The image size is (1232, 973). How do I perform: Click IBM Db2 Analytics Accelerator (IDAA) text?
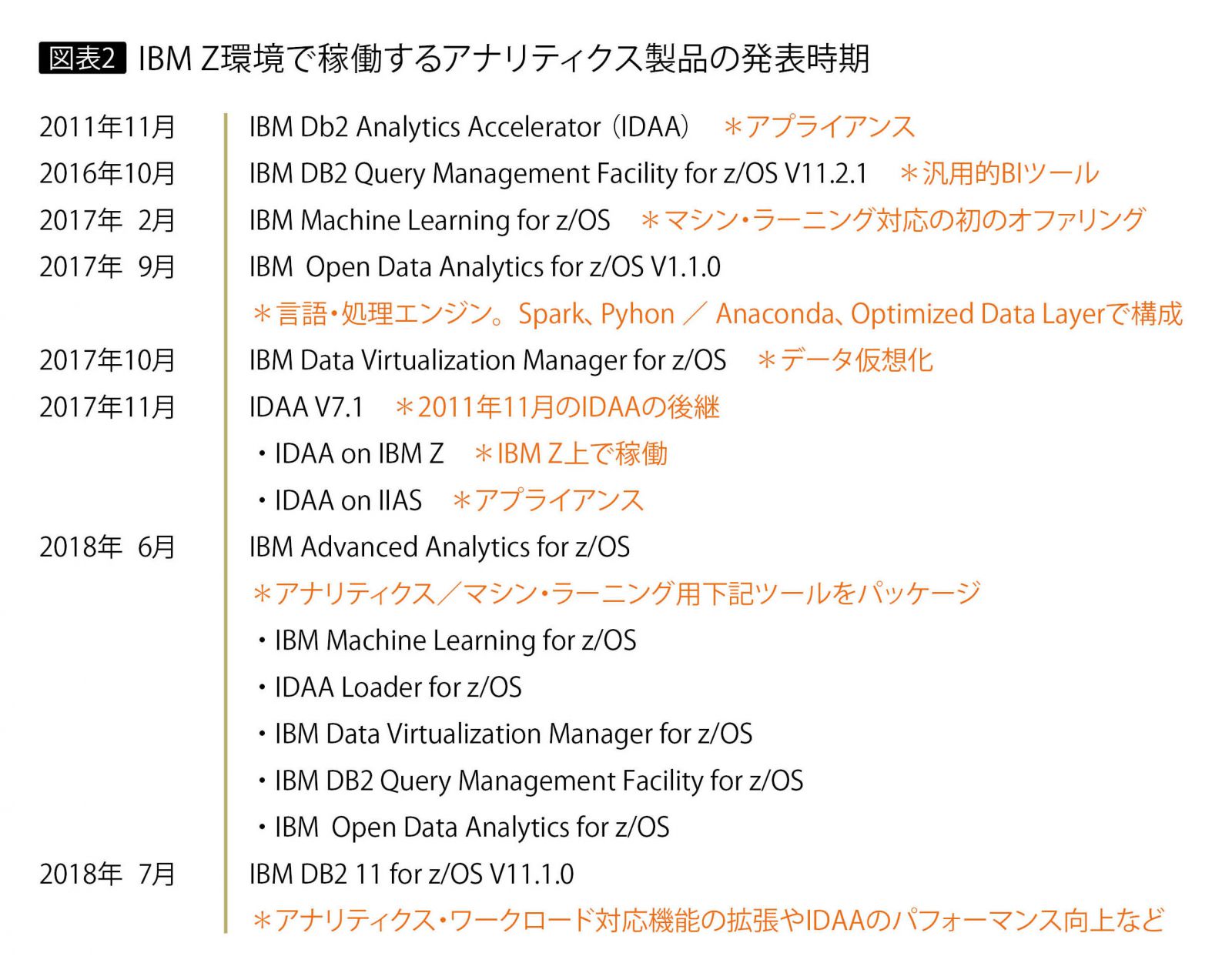(x=469, y=127)
